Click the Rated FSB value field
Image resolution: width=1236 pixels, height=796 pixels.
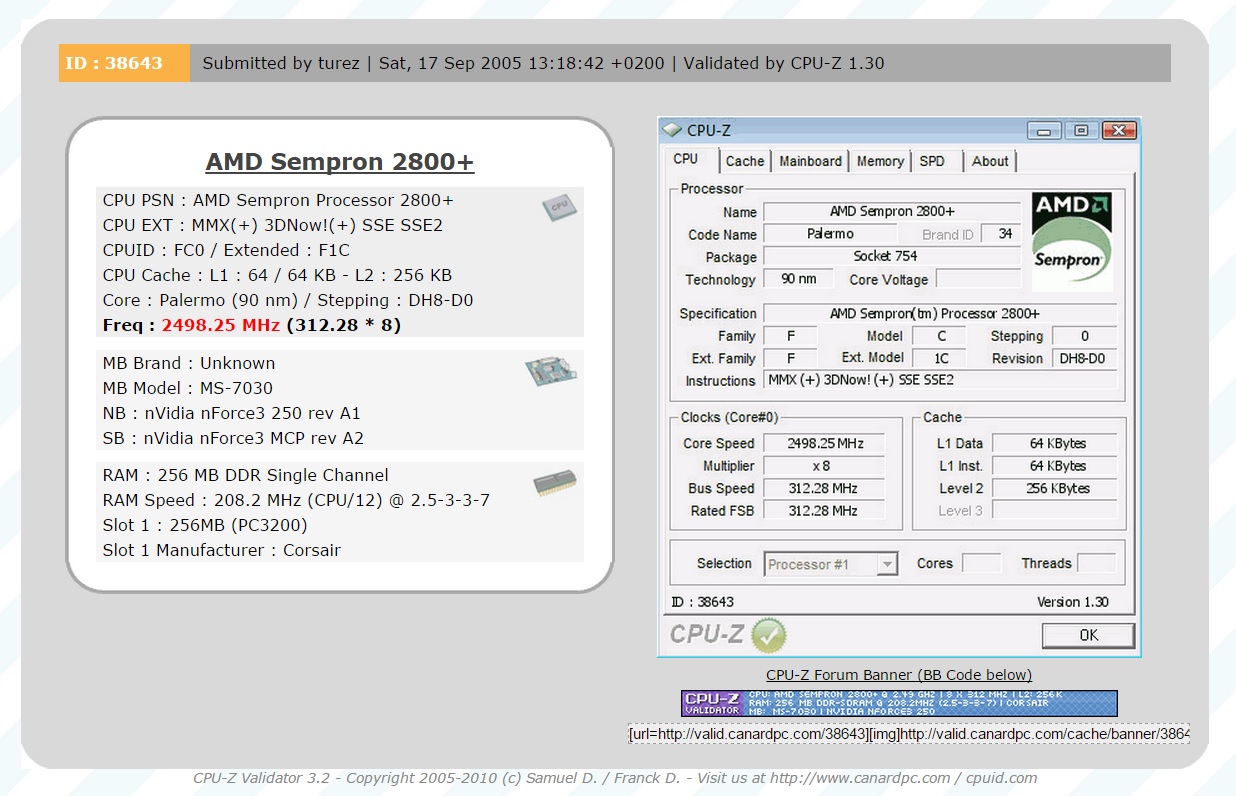[x=824, y=510]
